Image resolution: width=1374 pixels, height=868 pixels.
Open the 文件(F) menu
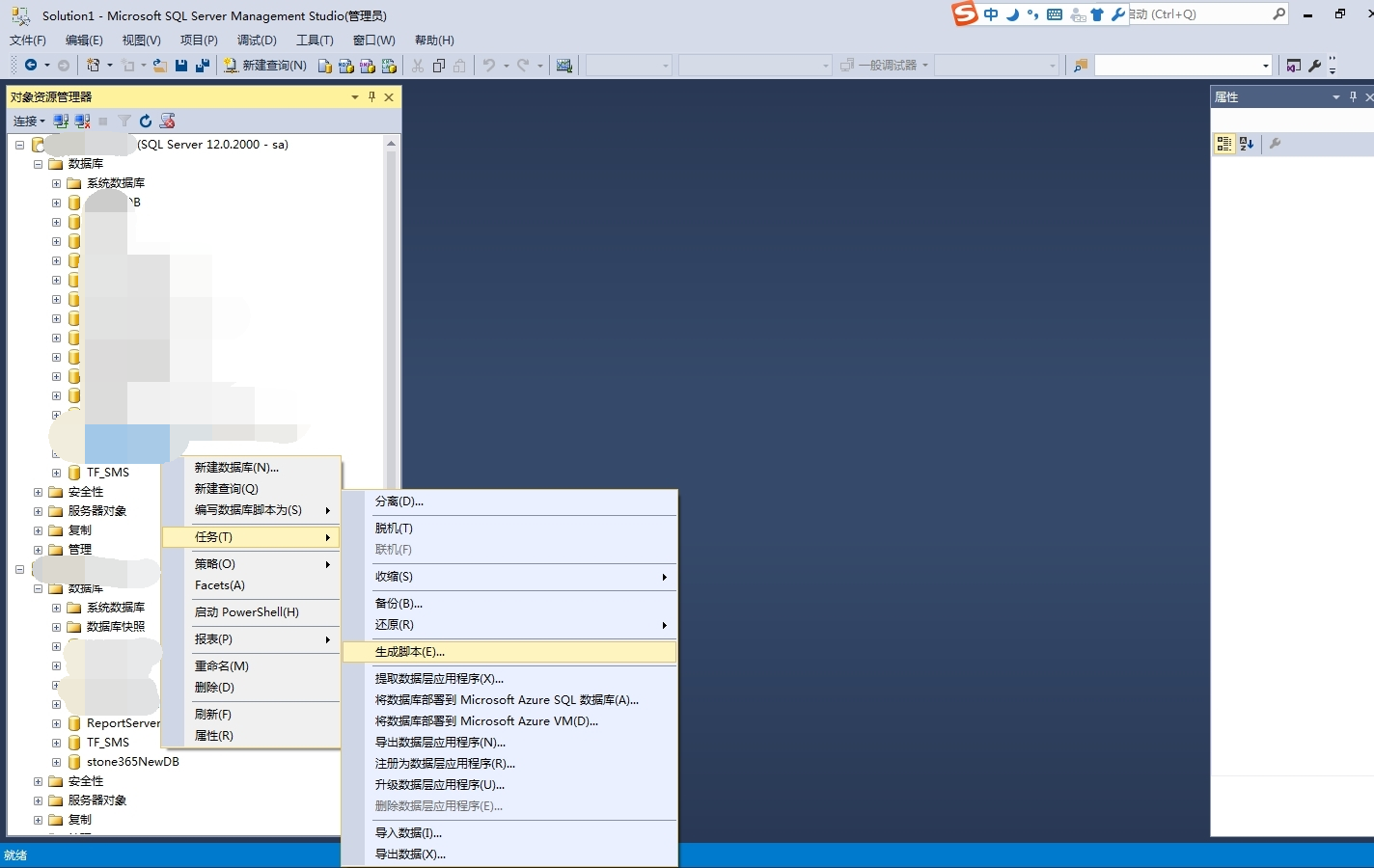pos(28,40)
